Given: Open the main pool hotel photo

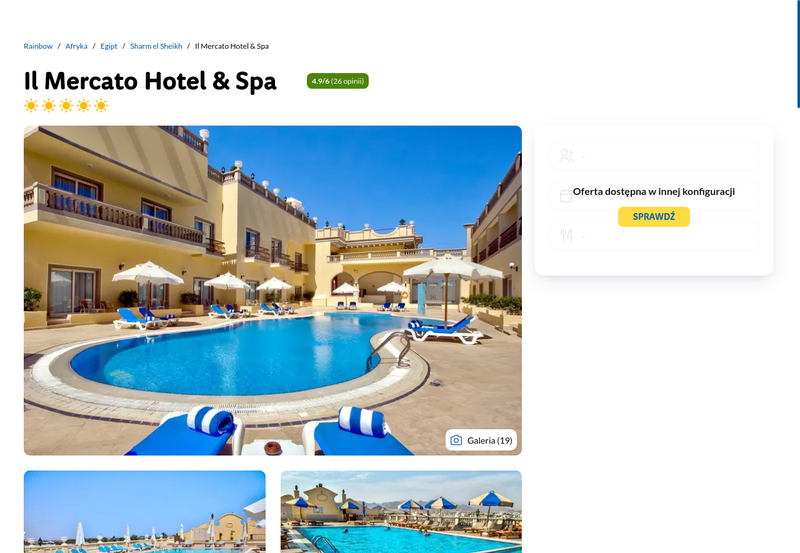Looking at the screenshot, I should [x=273, y=290].
